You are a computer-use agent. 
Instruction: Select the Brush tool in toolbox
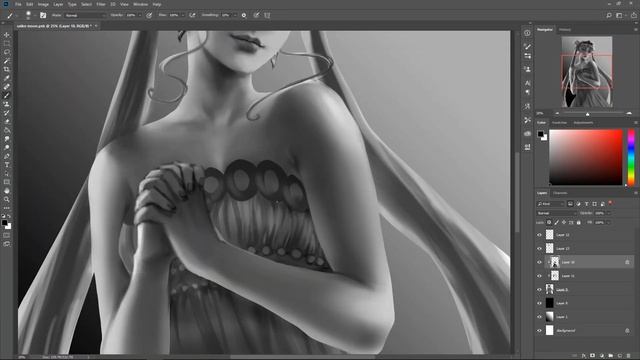pyautogui.click(x=7, y=96)
